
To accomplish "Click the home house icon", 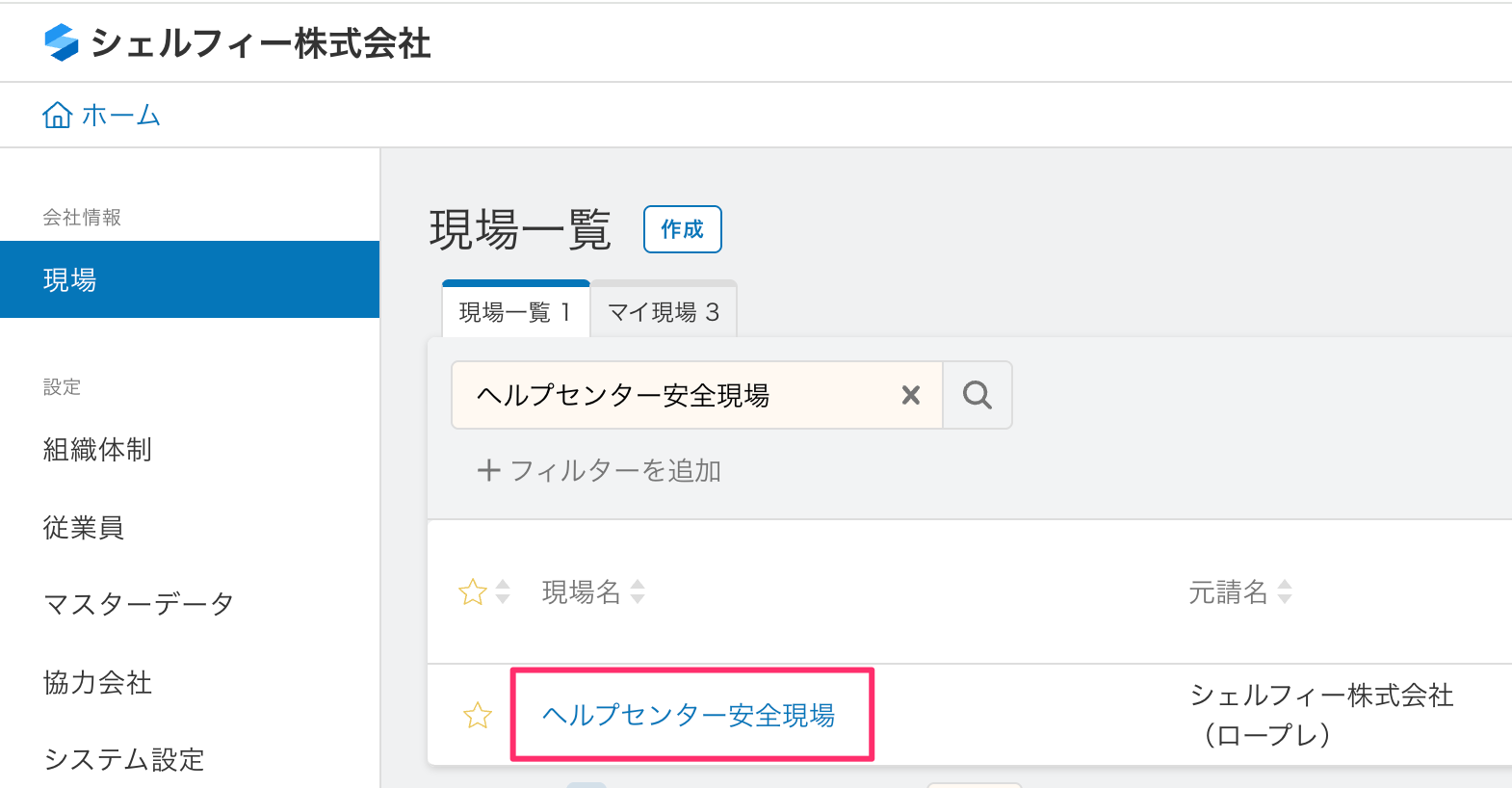I will [x=57, y=116].
